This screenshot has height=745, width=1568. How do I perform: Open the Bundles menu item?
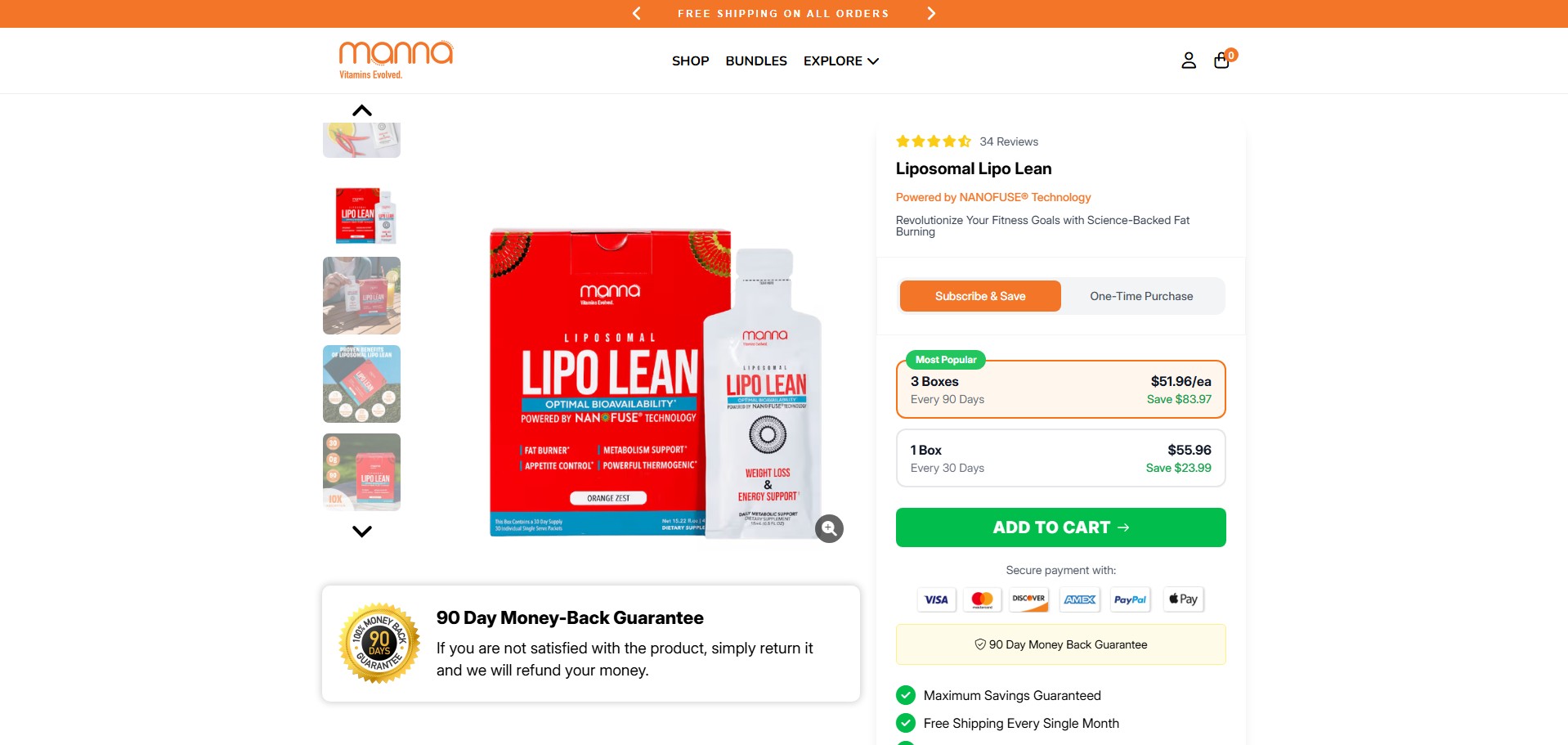click(x=756, y=61)
